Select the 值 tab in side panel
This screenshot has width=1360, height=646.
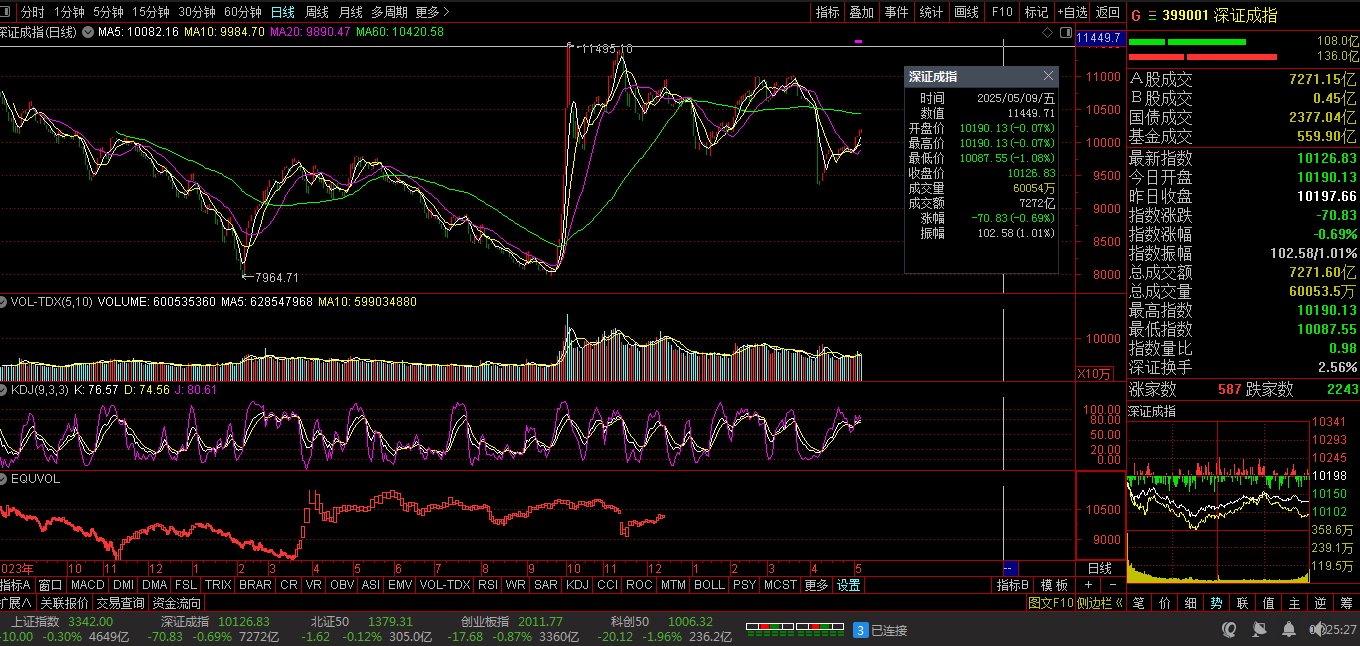pos(1267,603)
